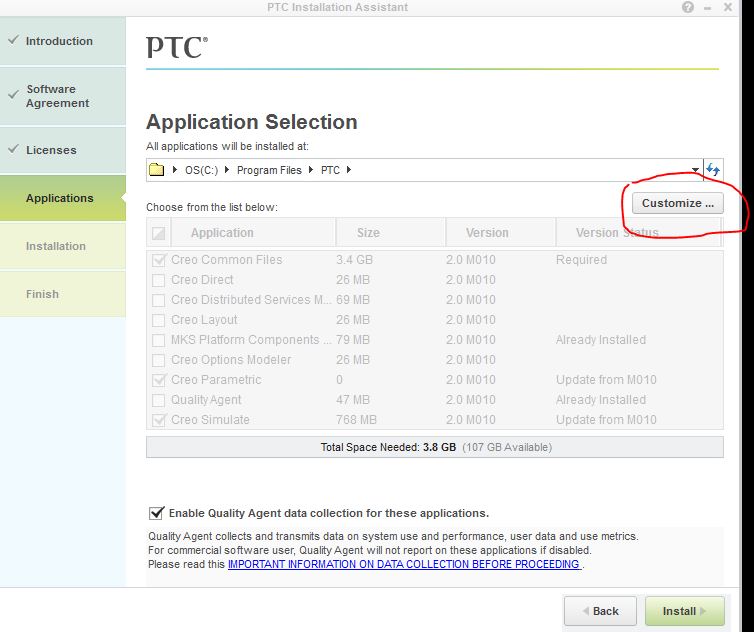Select the Installation step
754x632 pixels.
tap(63, 246)
